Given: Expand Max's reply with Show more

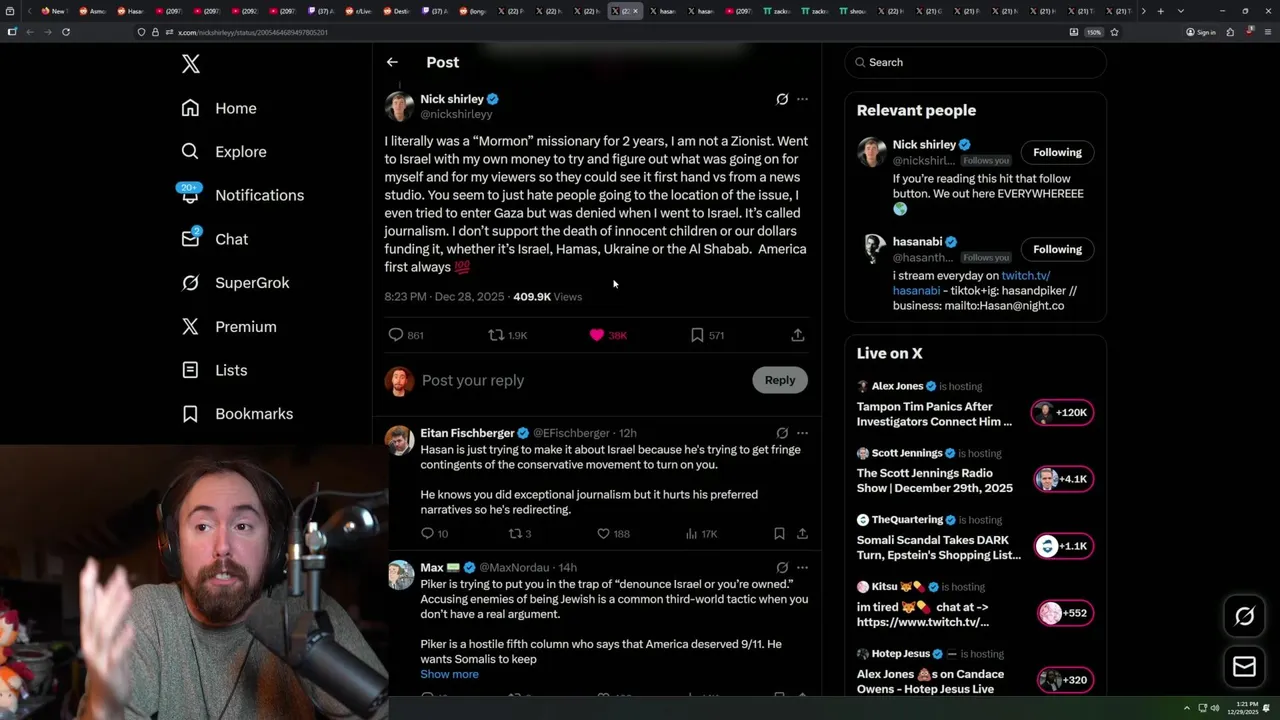Looking at the screenshot, I should click(449, 674).
